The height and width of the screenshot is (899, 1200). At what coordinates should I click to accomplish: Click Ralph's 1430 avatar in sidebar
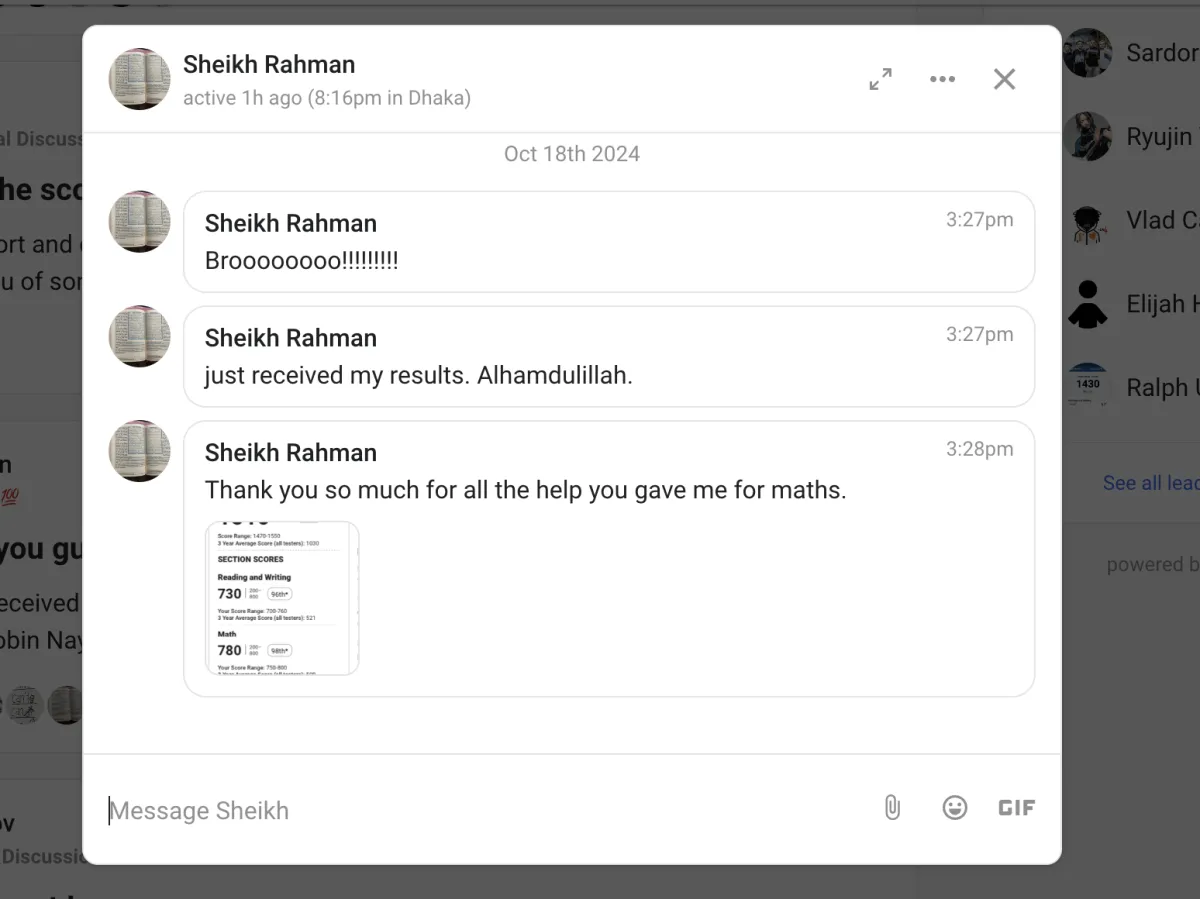[x=1088, y=386]
